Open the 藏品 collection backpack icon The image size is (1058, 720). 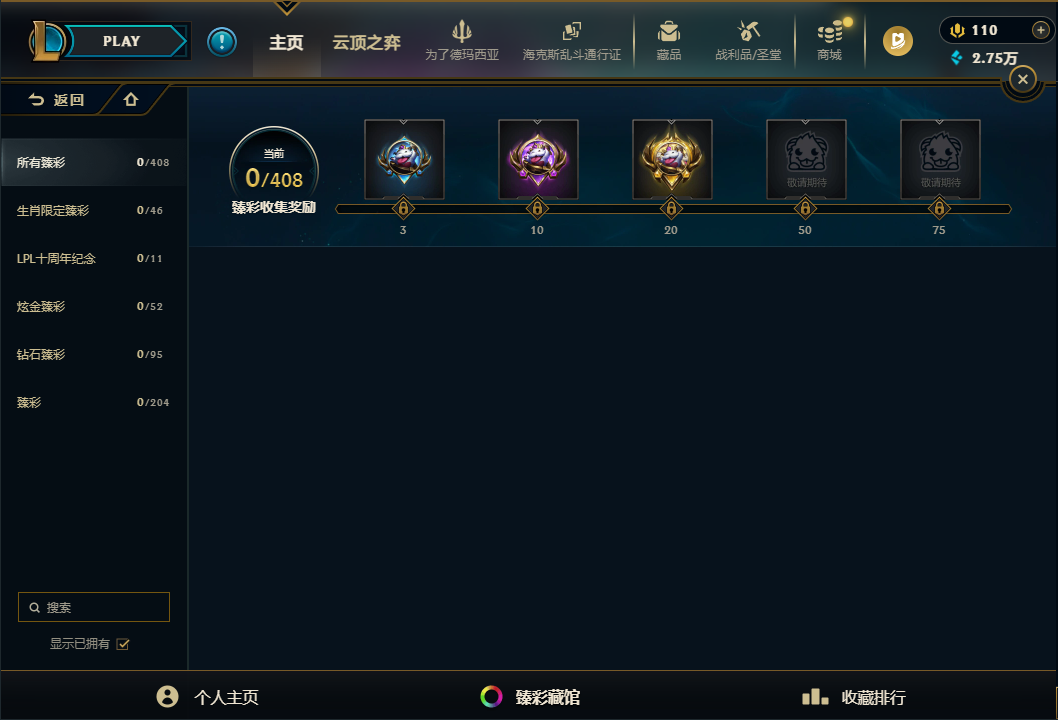[669, 31]
